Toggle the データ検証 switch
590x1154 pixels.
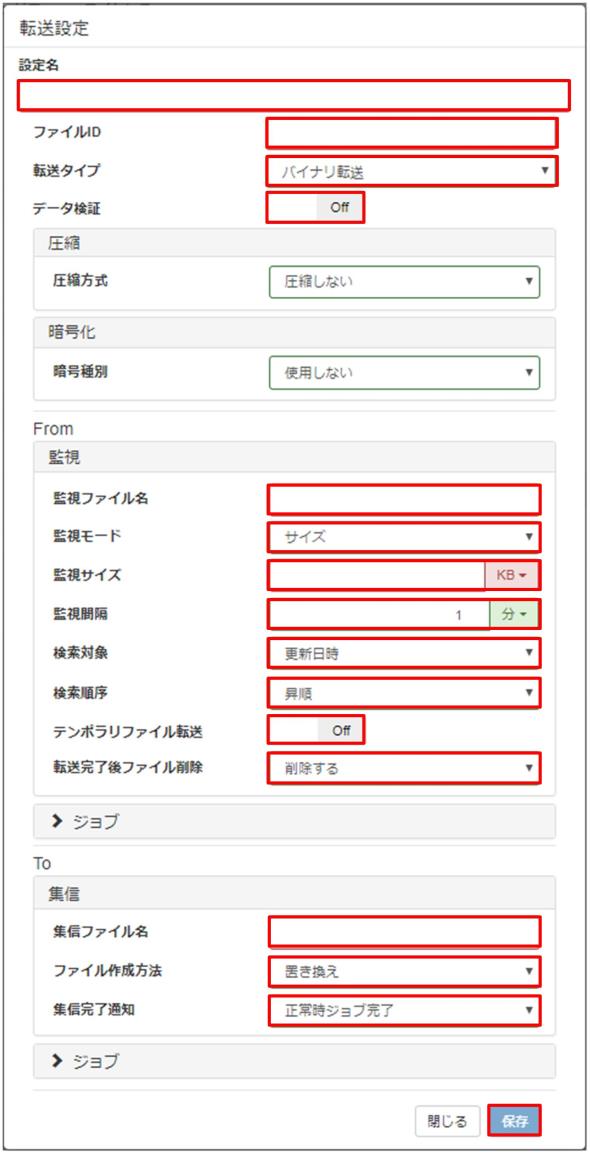click(316, 208)
